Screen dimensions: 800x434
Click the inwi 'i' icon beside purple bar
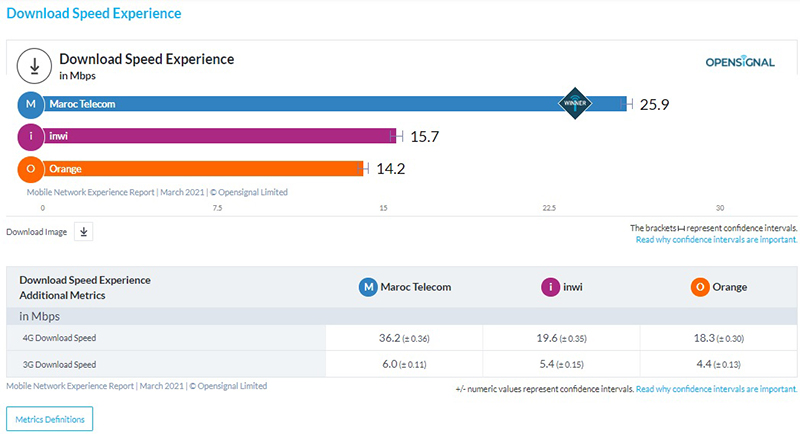(31, 136)
